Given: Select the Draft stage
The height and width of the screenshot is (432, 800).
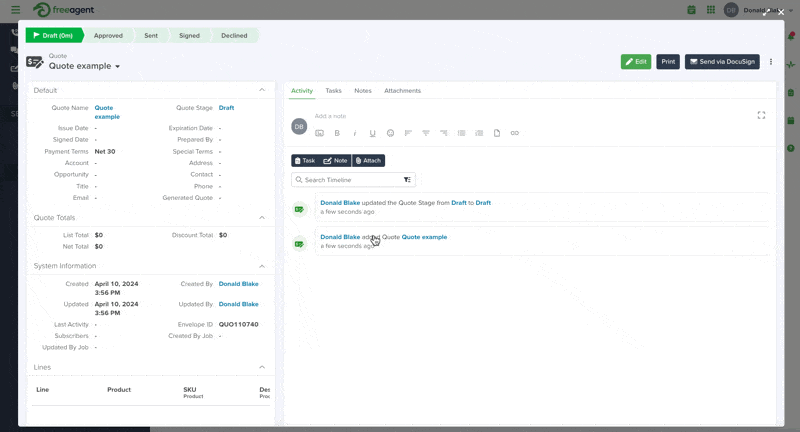Looking at the screenshot, I should (x=54, y=36).
